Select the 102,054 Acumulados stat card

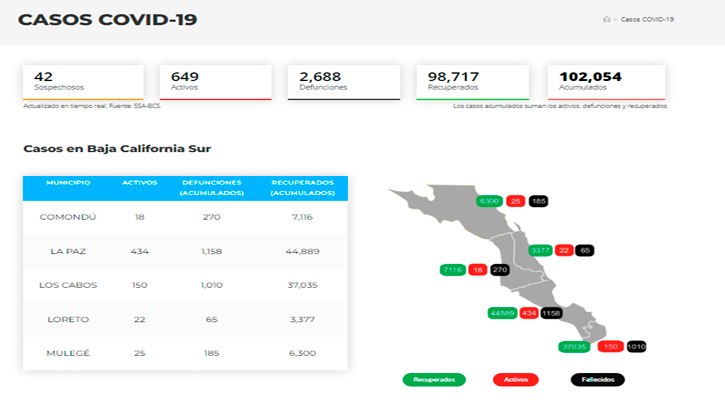tap(606, 82)
